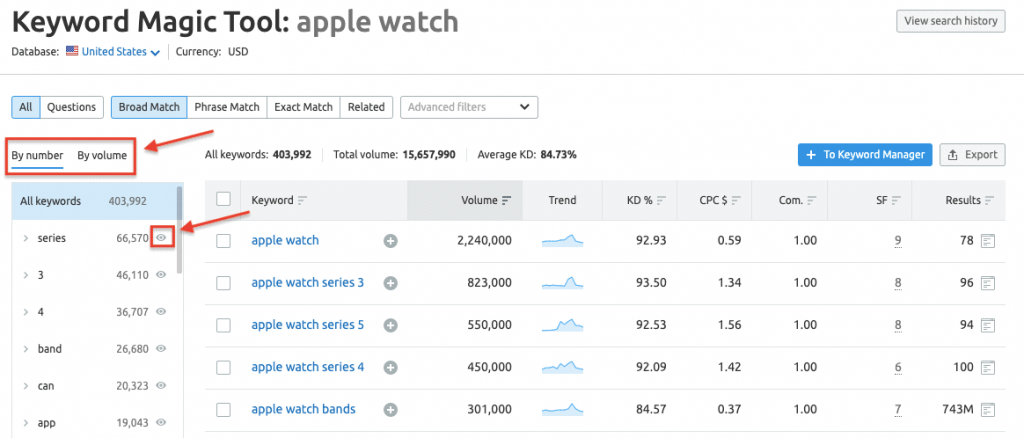Click plus icon next to 'apple watch bands'

click(x=391, y=409)
